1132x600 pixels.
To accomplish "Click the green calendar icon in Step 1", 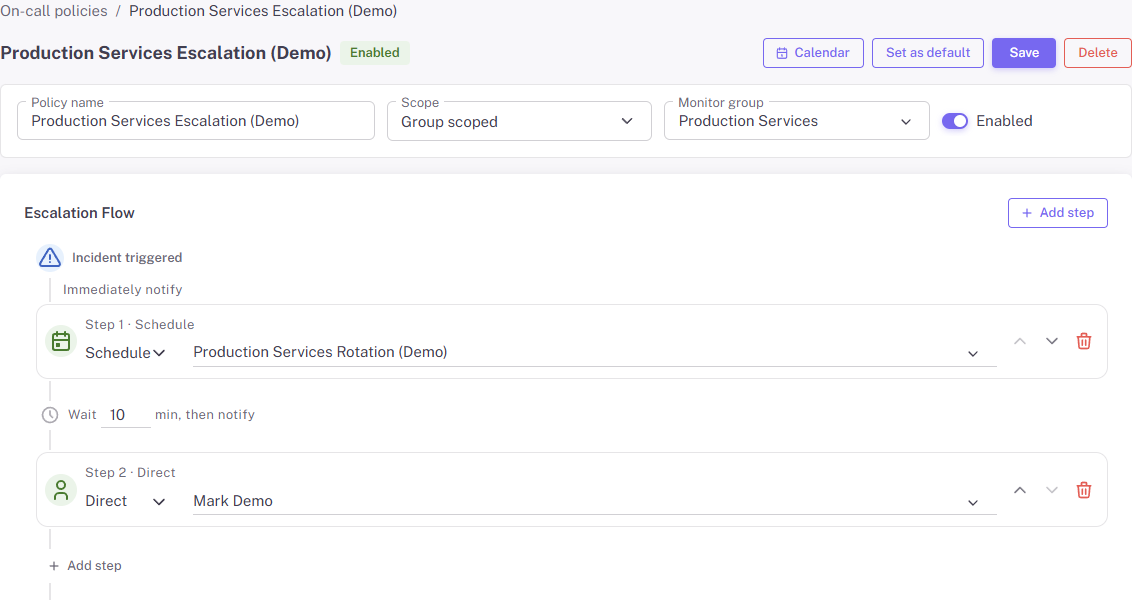I will (x=60, y=340).
